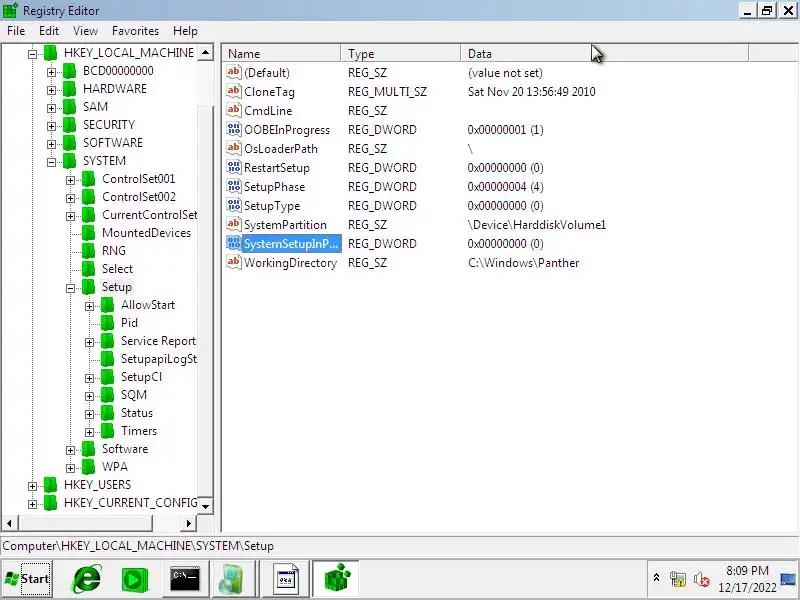The height and width of the screenshot is (600, 800).
Task: Collapse the HKEY_LOCAL_MACHINE node
Action: tap(32, 54)
